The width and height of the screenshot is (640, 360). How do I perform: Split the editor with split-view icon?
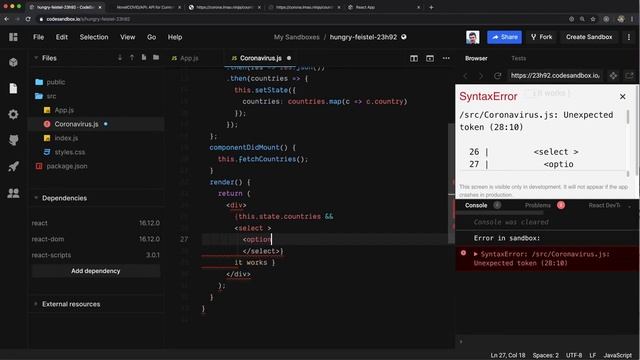tap(414, 58)
